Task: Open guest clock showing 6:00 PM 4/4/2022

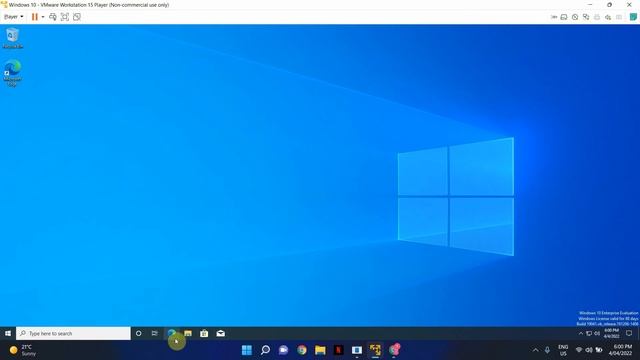Action: [x=611, y=333]
